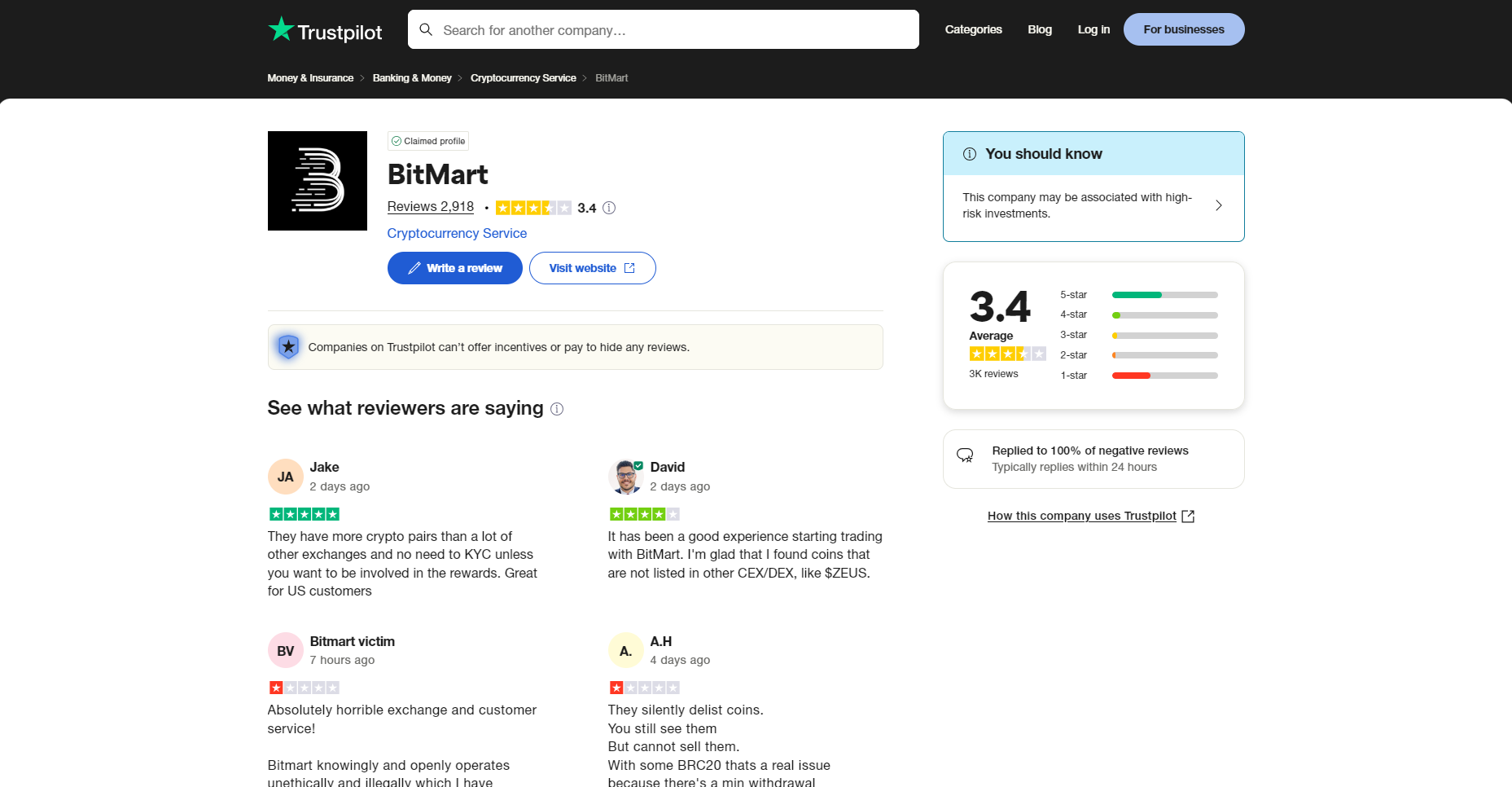Click the shield star icon in incentives notice

click(x=288, y=347)
